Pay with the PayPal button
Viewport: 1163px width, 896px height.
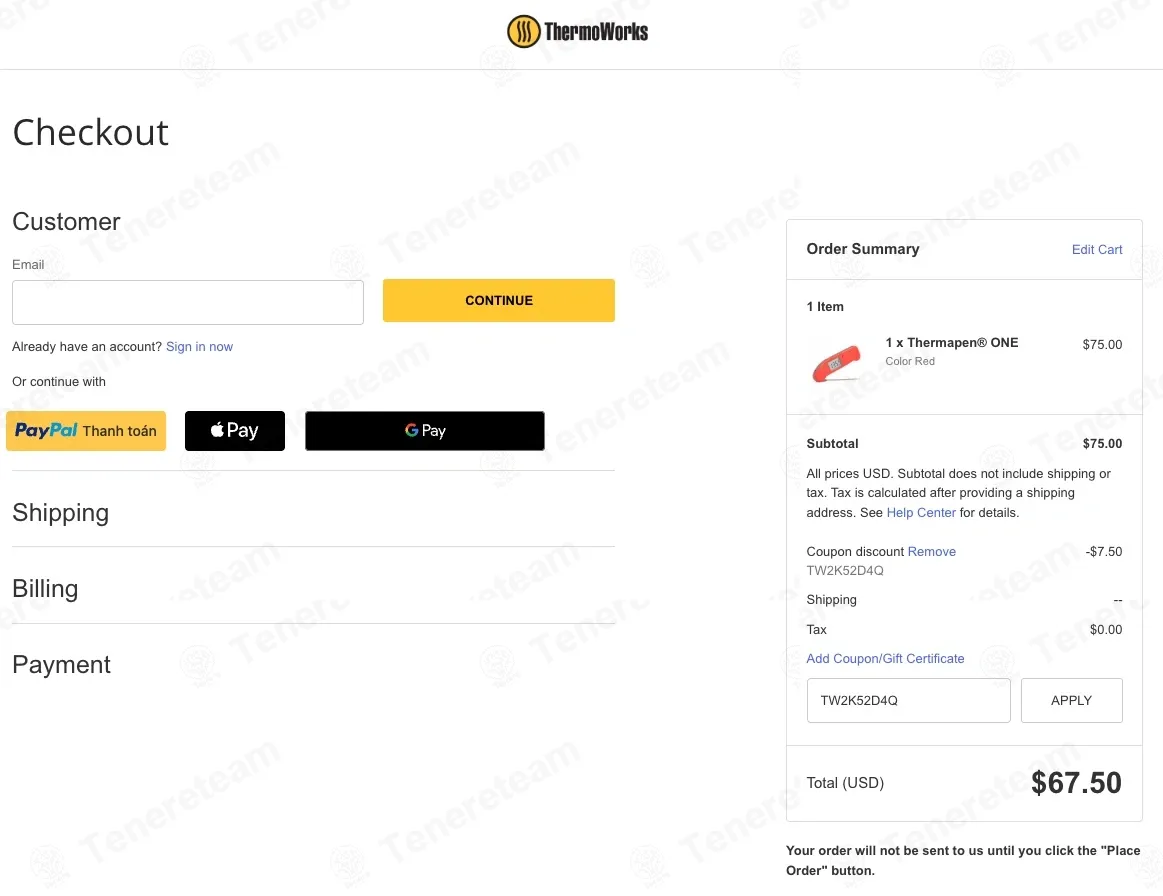tap(86, 431)
